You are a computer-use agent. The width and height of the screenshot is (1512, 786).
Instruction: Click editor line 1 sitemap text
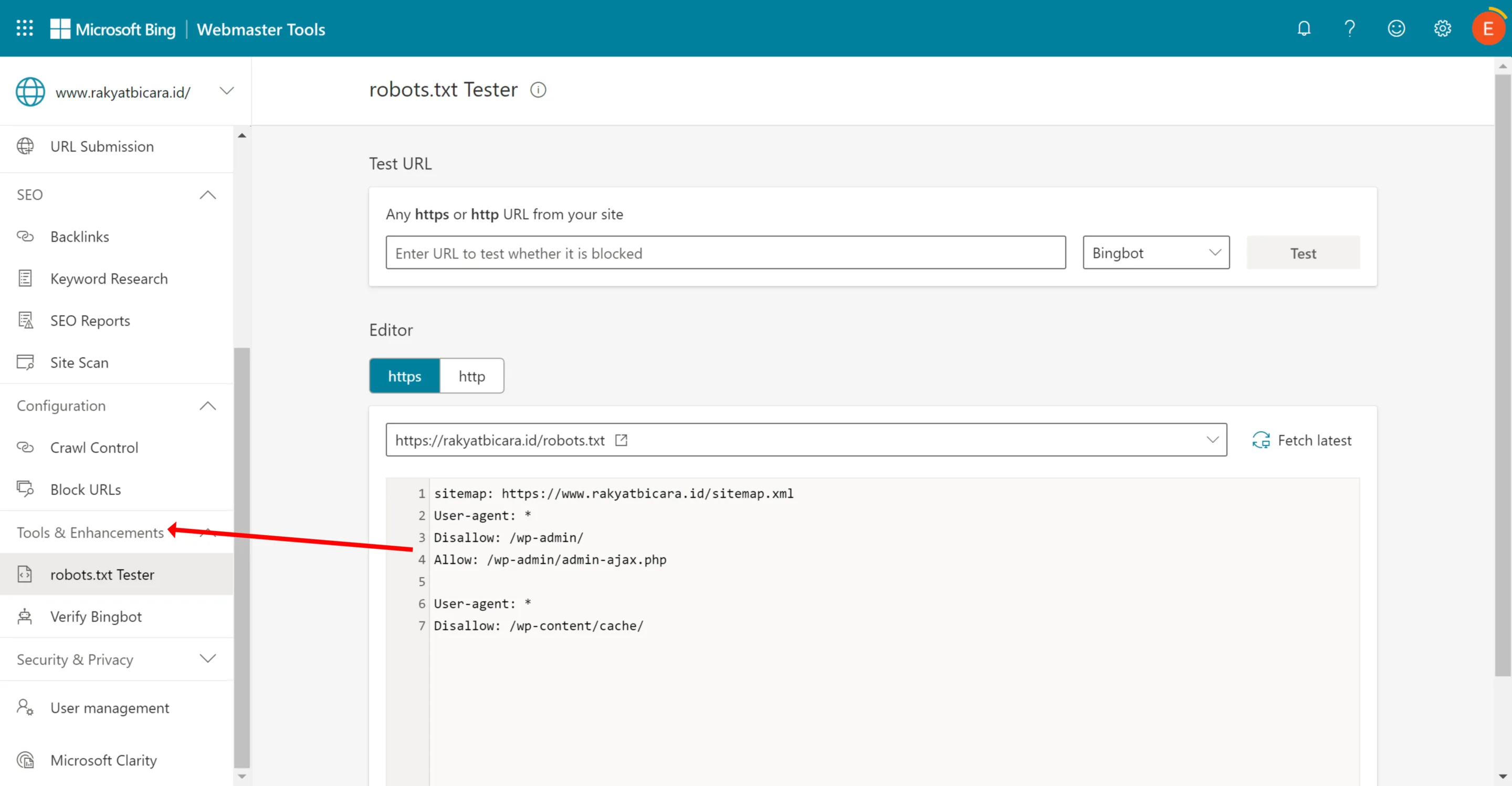[x=613, y=493]
